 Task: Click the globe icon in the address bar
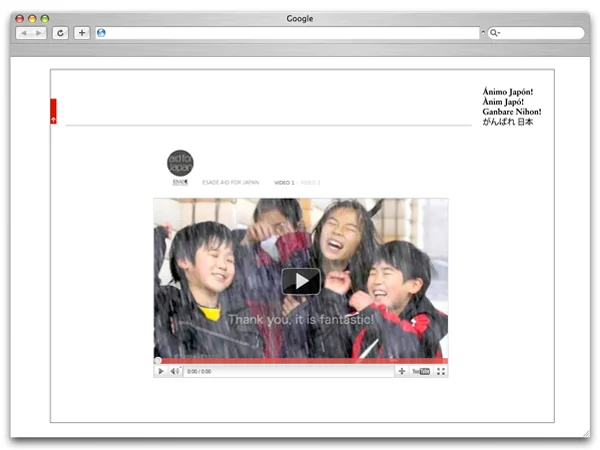point(101,33)
